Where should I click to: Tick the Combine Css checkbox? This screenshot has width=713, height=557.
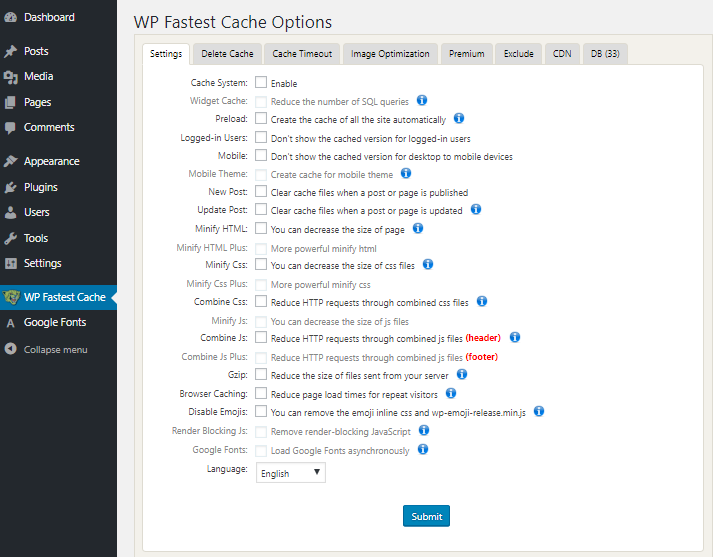tap(261, 301)
